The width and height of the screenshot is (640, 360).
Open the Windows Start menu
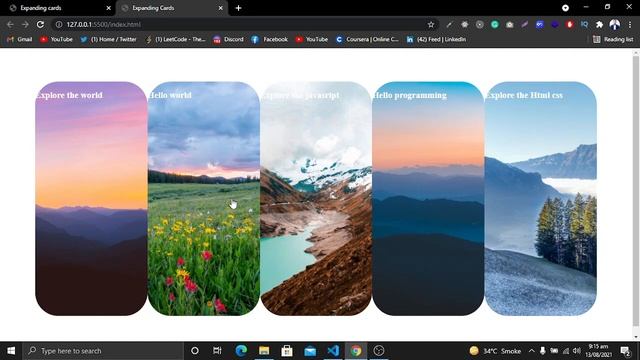click(11, 351)
